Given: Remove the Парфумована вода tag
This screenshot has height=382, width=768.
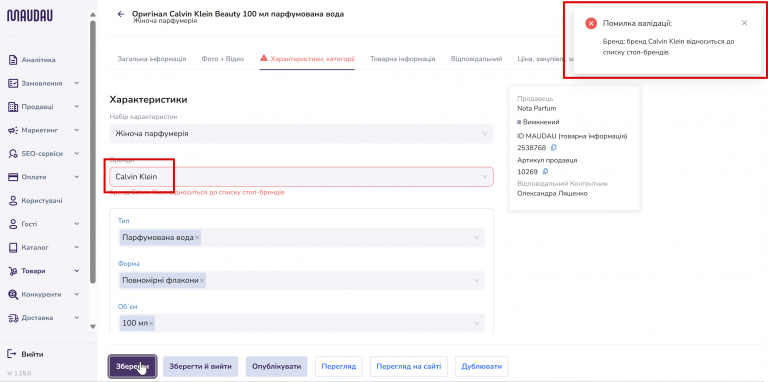Looking at the screenshot, I should [x=197, y=238].
